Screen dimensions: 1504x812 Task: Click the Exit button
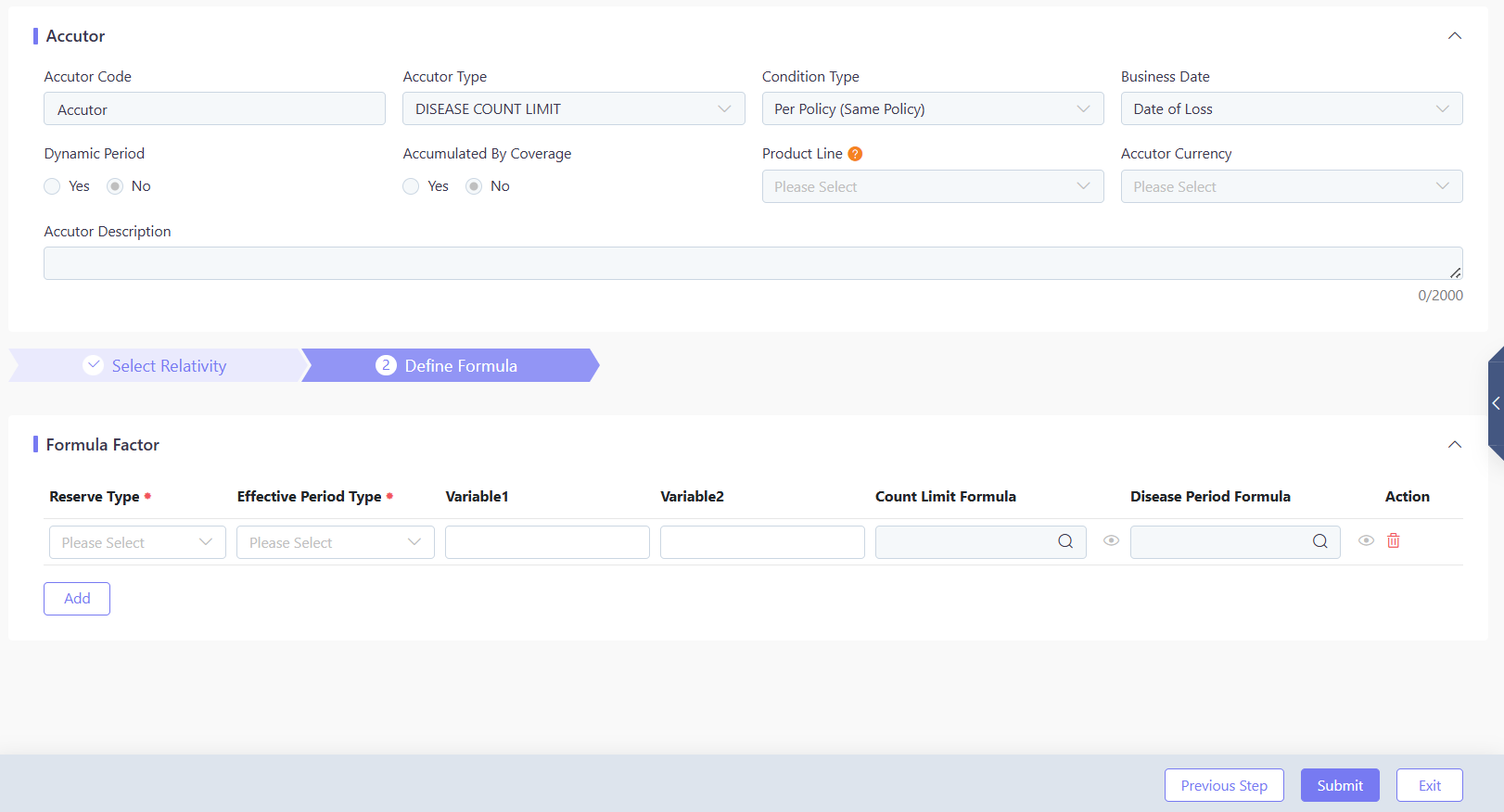[1430, 785]
